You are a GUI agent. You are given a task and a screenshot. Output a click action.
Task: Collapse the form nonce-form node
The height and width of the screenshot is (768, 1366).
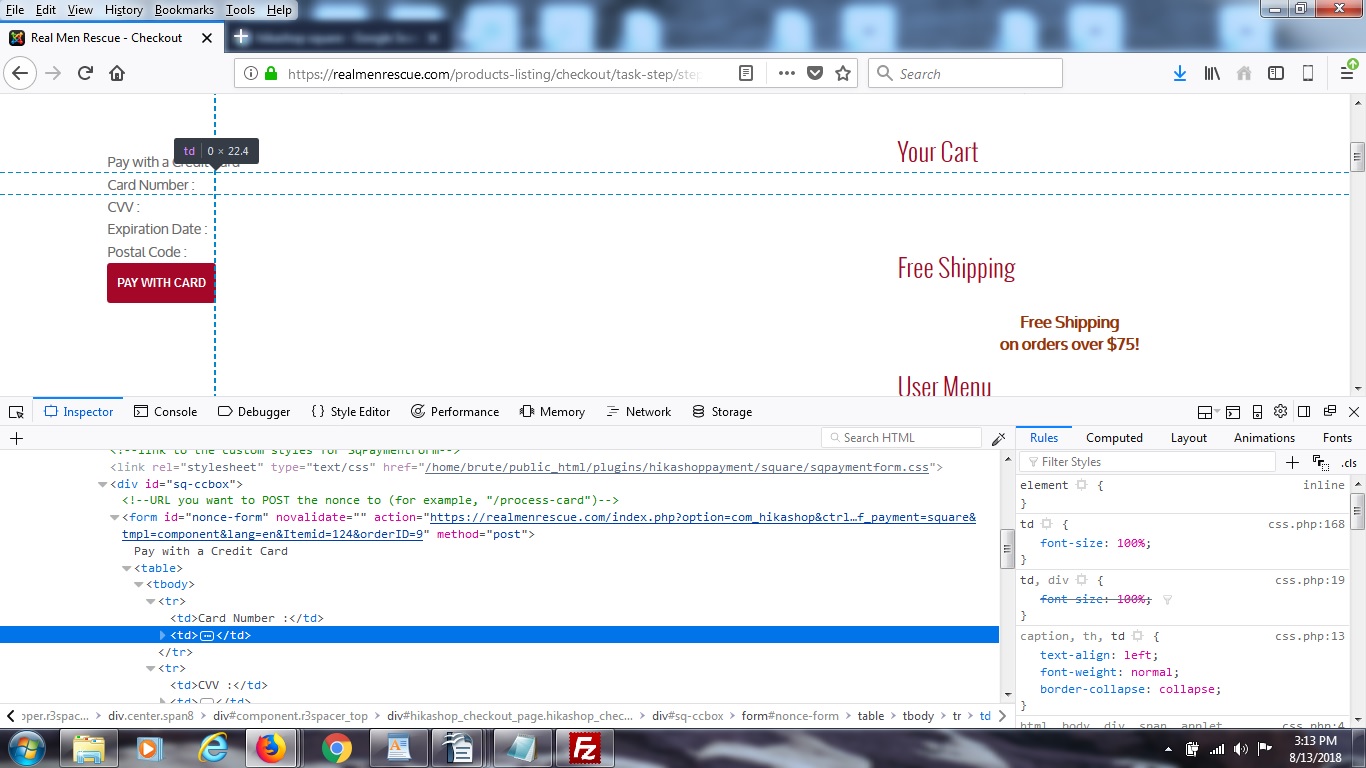point(115,518)
